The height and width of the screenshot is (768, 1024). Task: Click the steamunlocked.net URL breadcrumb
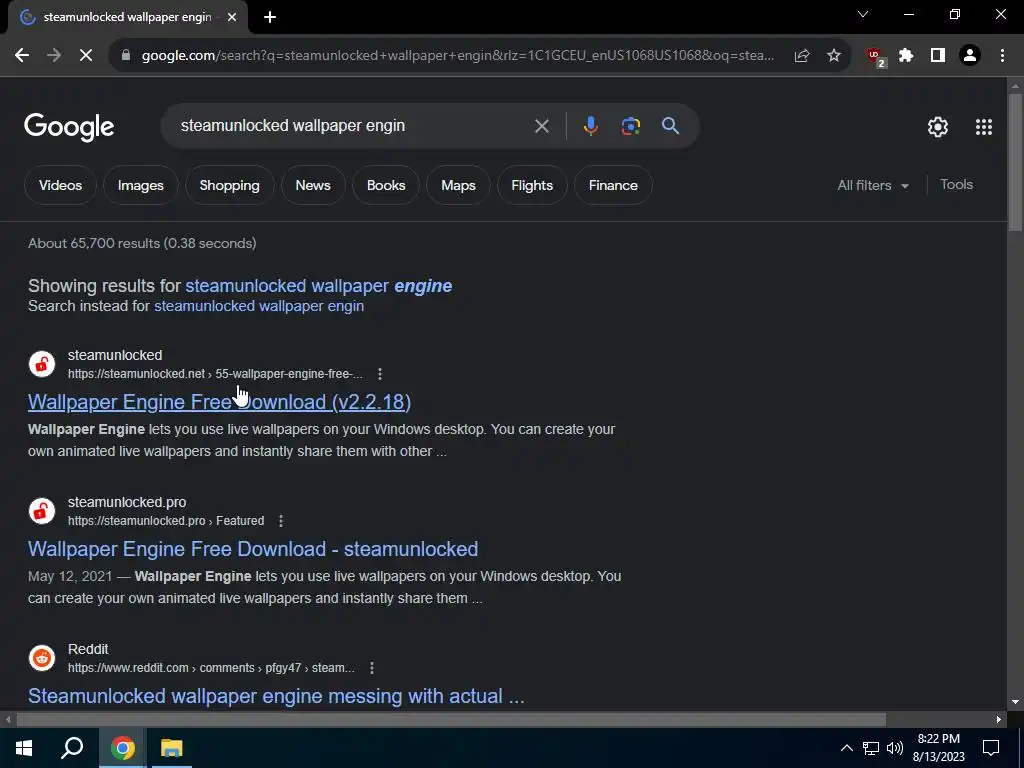tap(215, 374)
